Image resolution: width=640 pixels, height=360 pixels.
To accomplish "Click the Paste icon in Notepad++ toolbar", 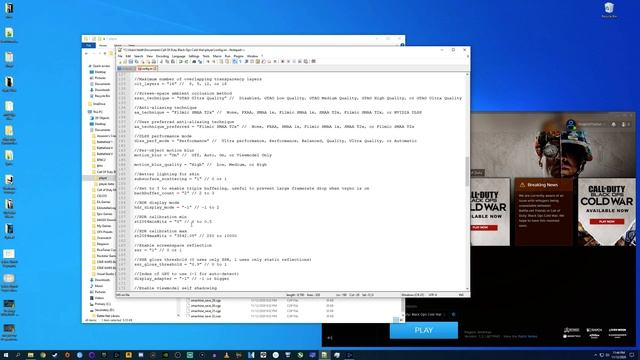I will click(173, 62).
